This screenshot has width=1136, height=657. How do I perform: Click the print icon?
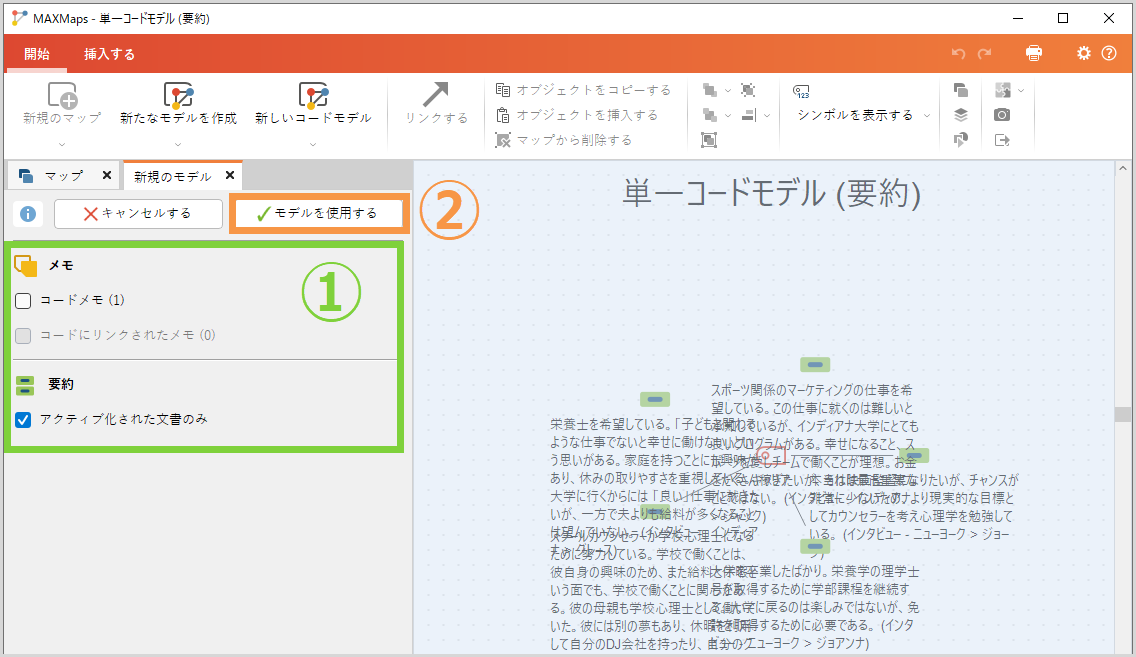(x=1034, y=53)
